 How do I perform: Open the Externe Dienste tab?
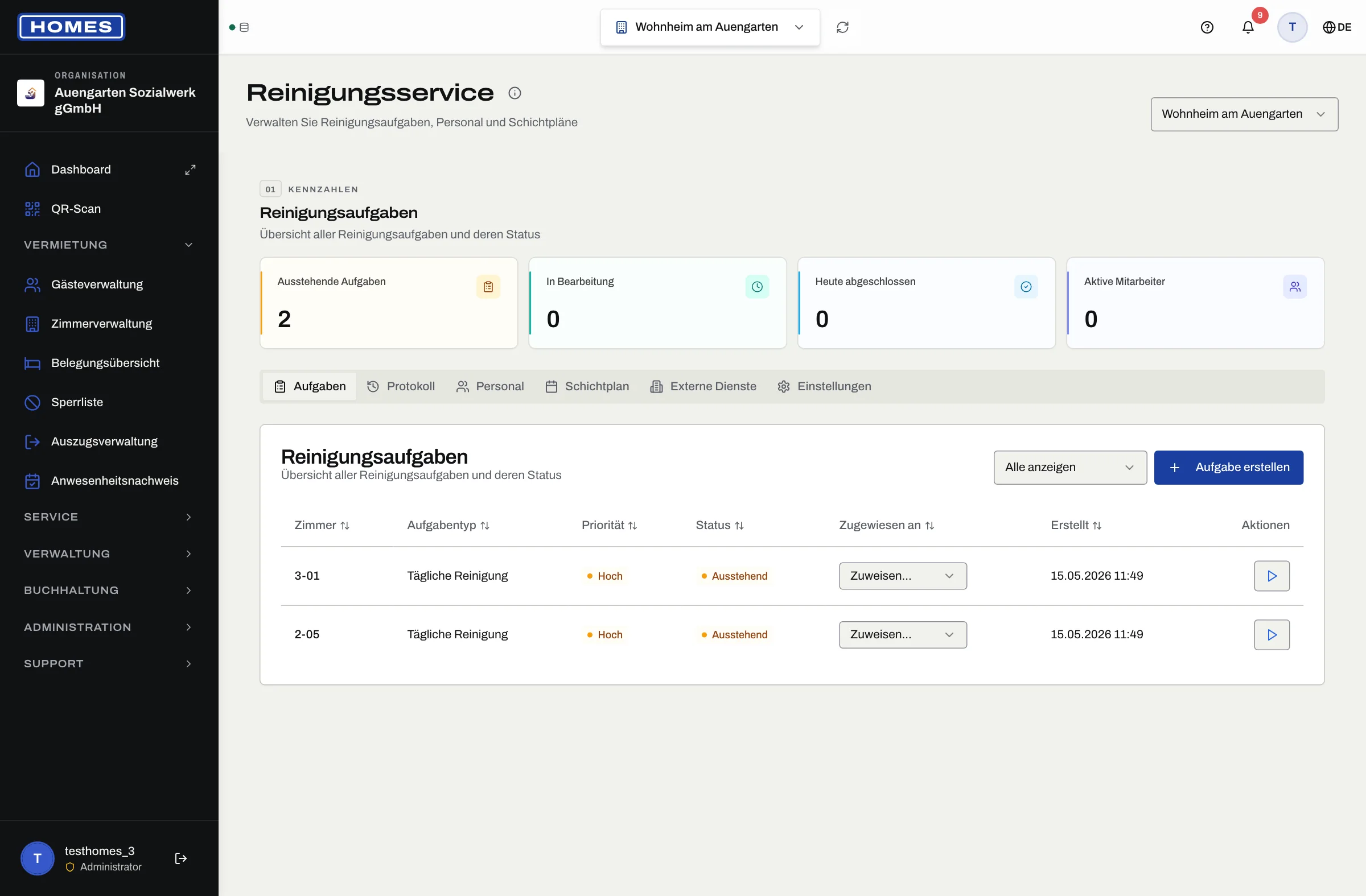tap(703, 387)
